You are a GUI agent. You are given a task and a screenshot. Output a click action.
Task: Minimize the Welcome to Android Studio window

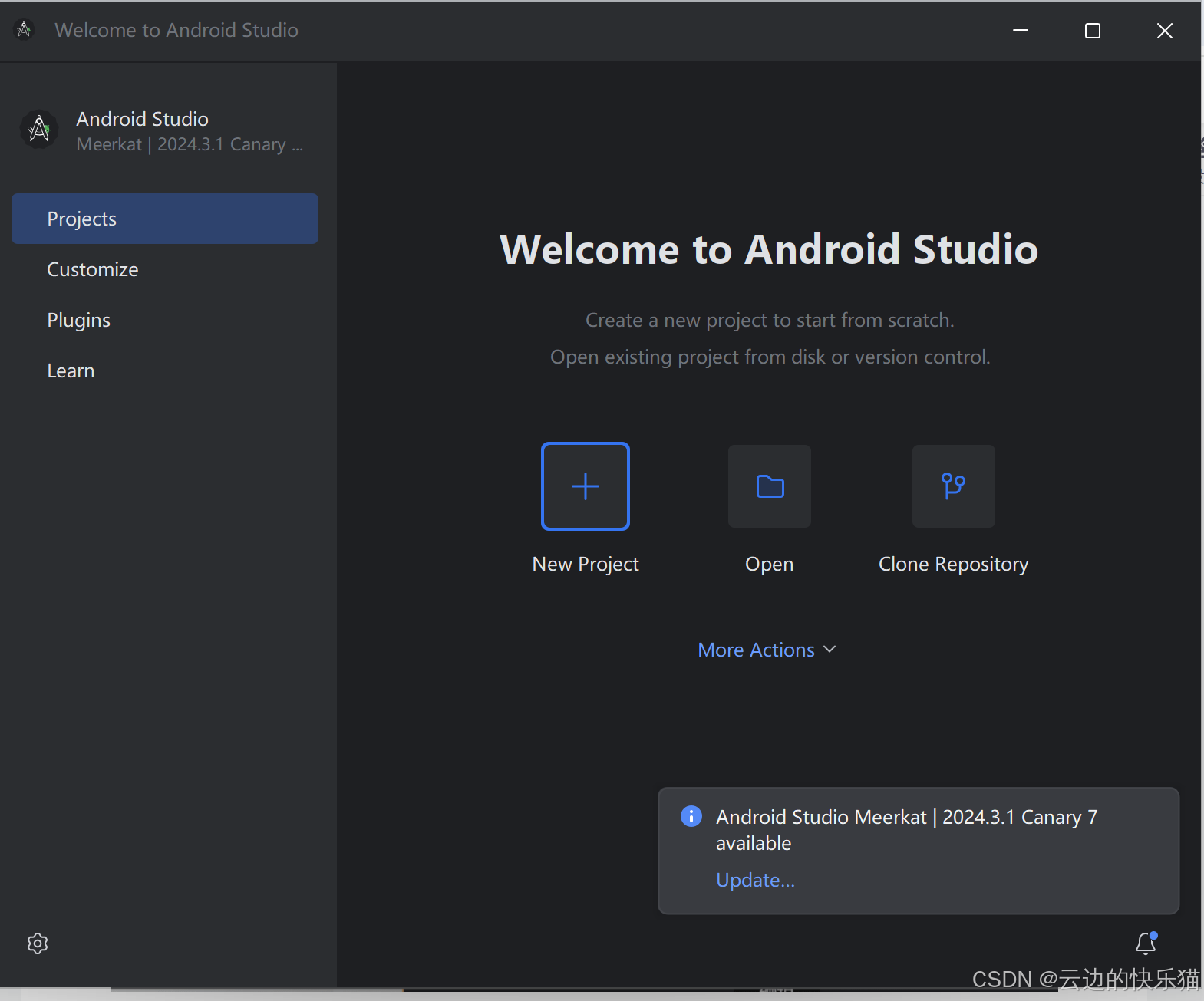point(1021,30)
